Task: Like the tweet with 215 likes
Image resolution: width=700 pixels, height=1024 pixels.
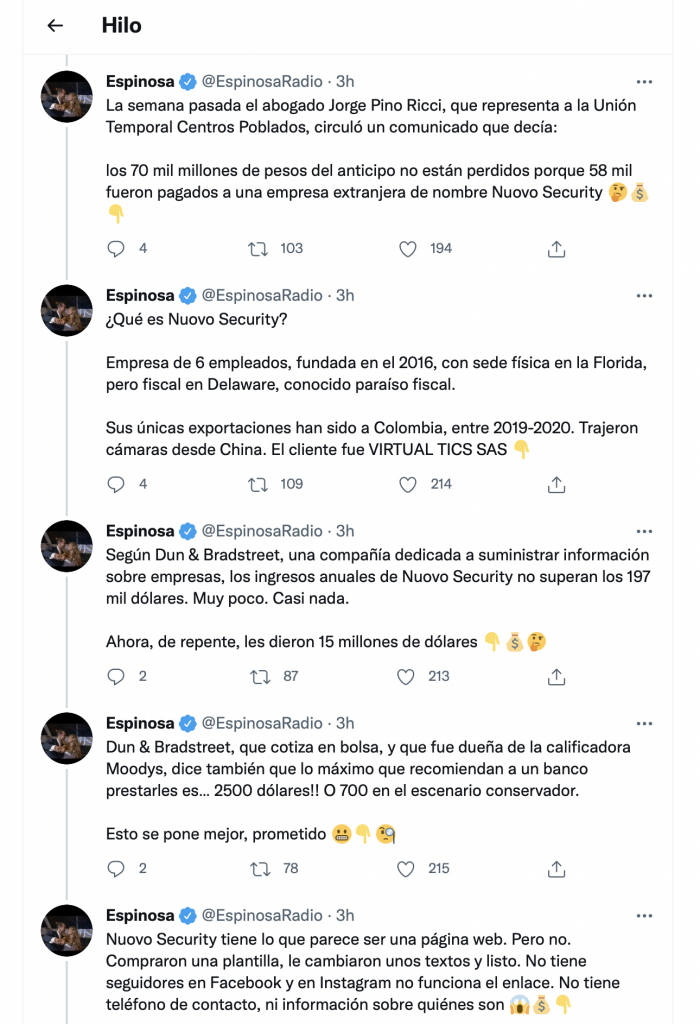Action: point(407,868)
